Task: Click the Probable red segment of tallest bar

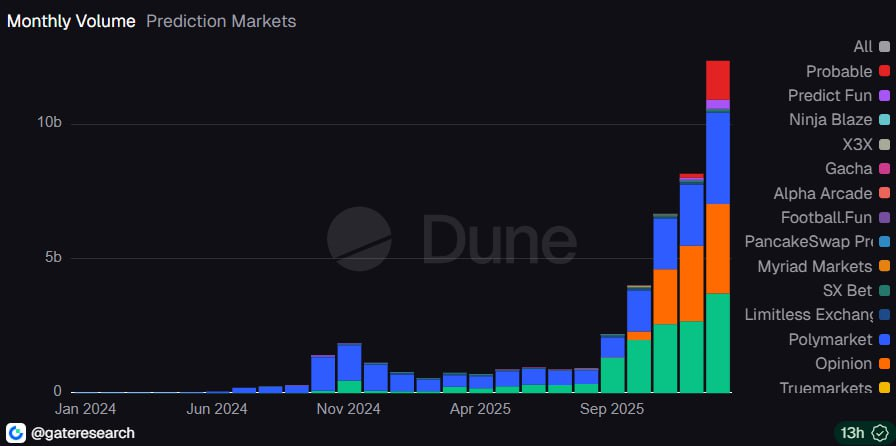Action: [718, 80]
